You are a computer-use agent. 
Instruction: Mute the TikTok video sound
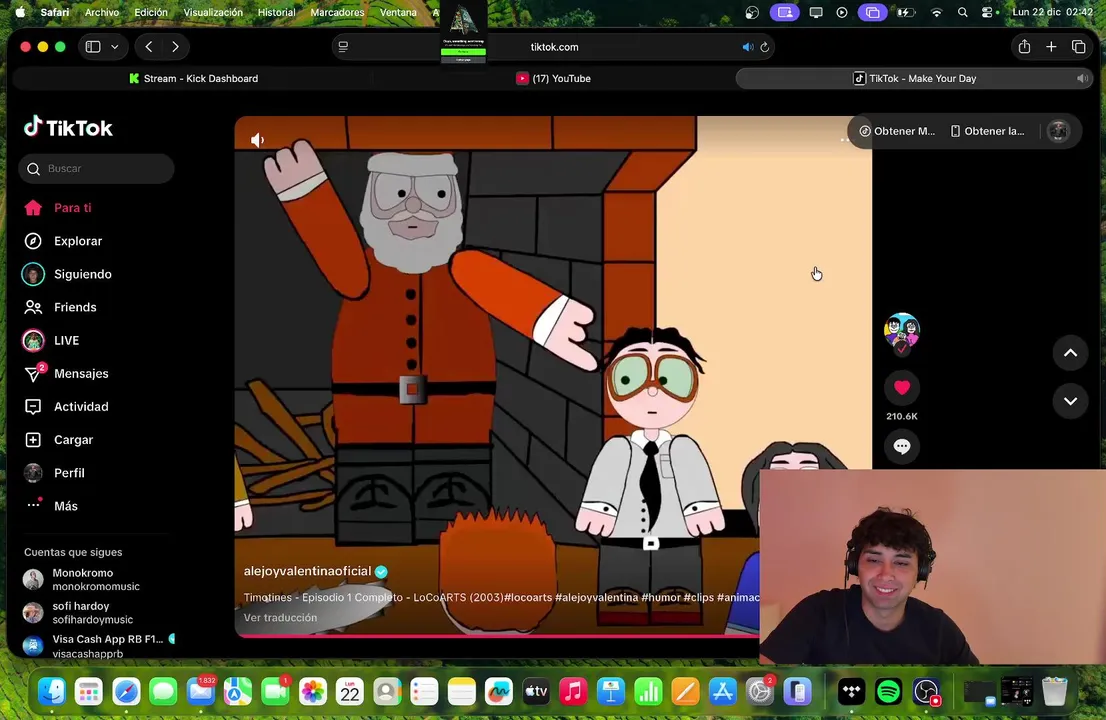[257, 140]
